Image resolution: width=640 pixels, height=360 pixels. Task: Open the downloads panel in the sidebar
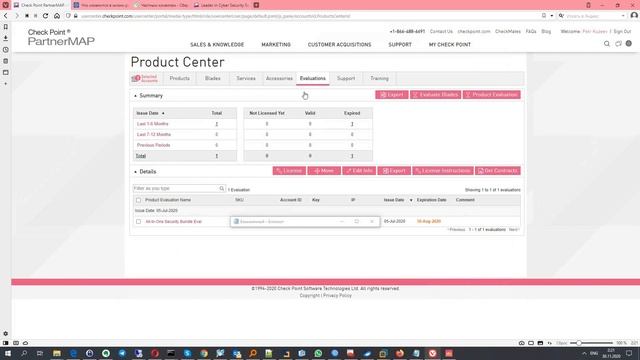pos(6,38)
